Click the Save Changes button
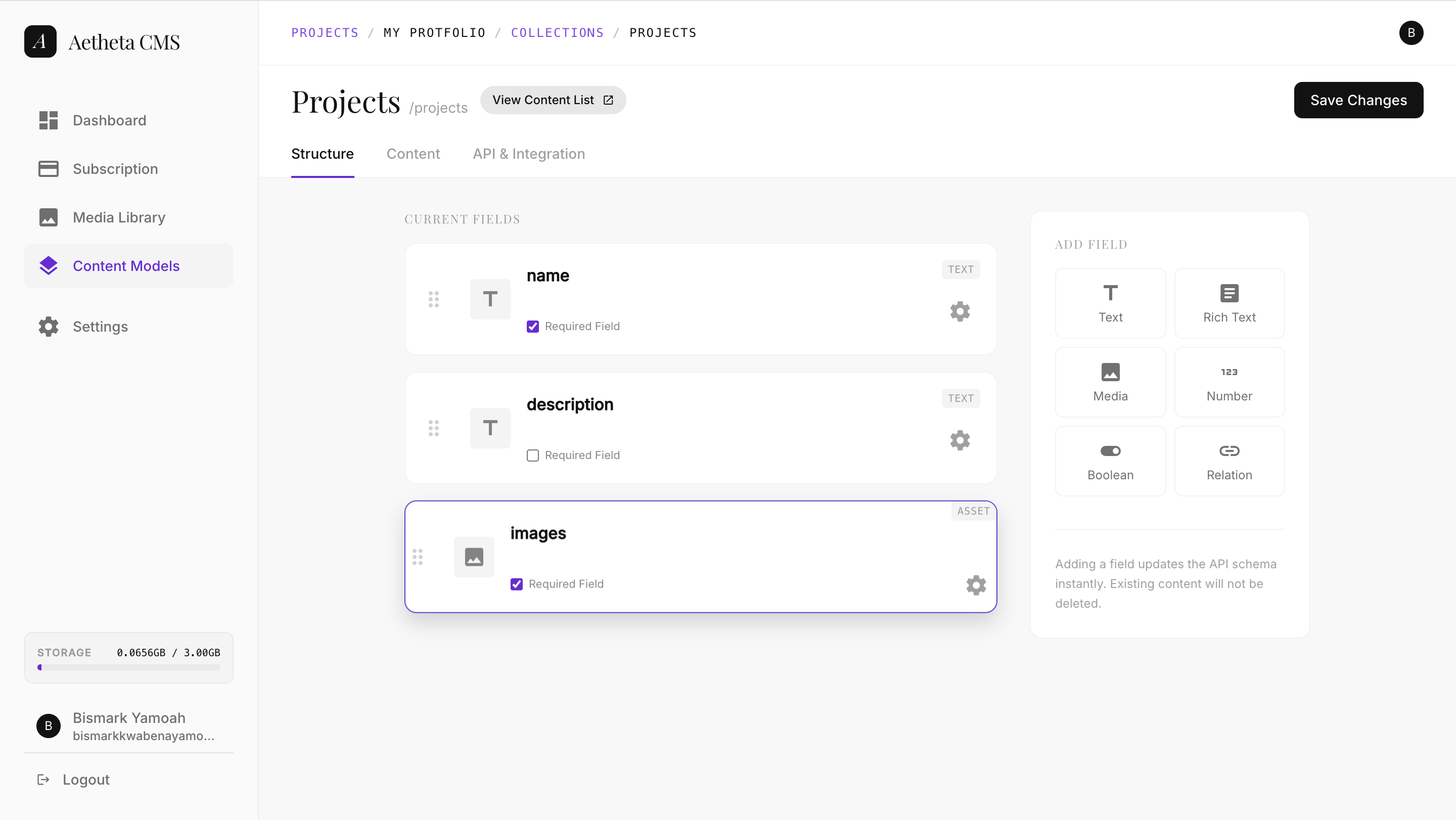 [x=1359, y=100]
